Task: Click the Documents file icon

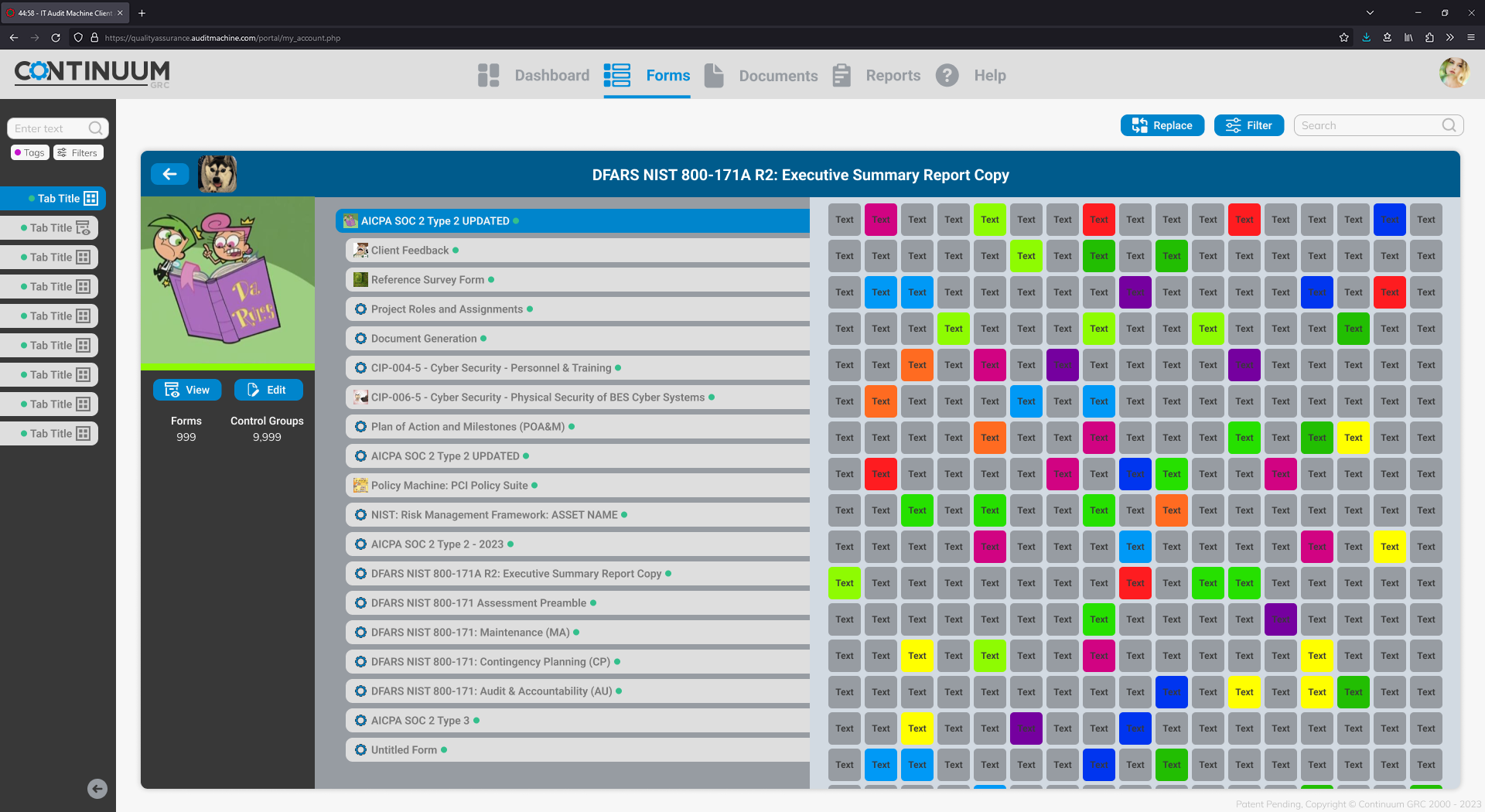Action: pyautogui.click(x=714, y=75)
